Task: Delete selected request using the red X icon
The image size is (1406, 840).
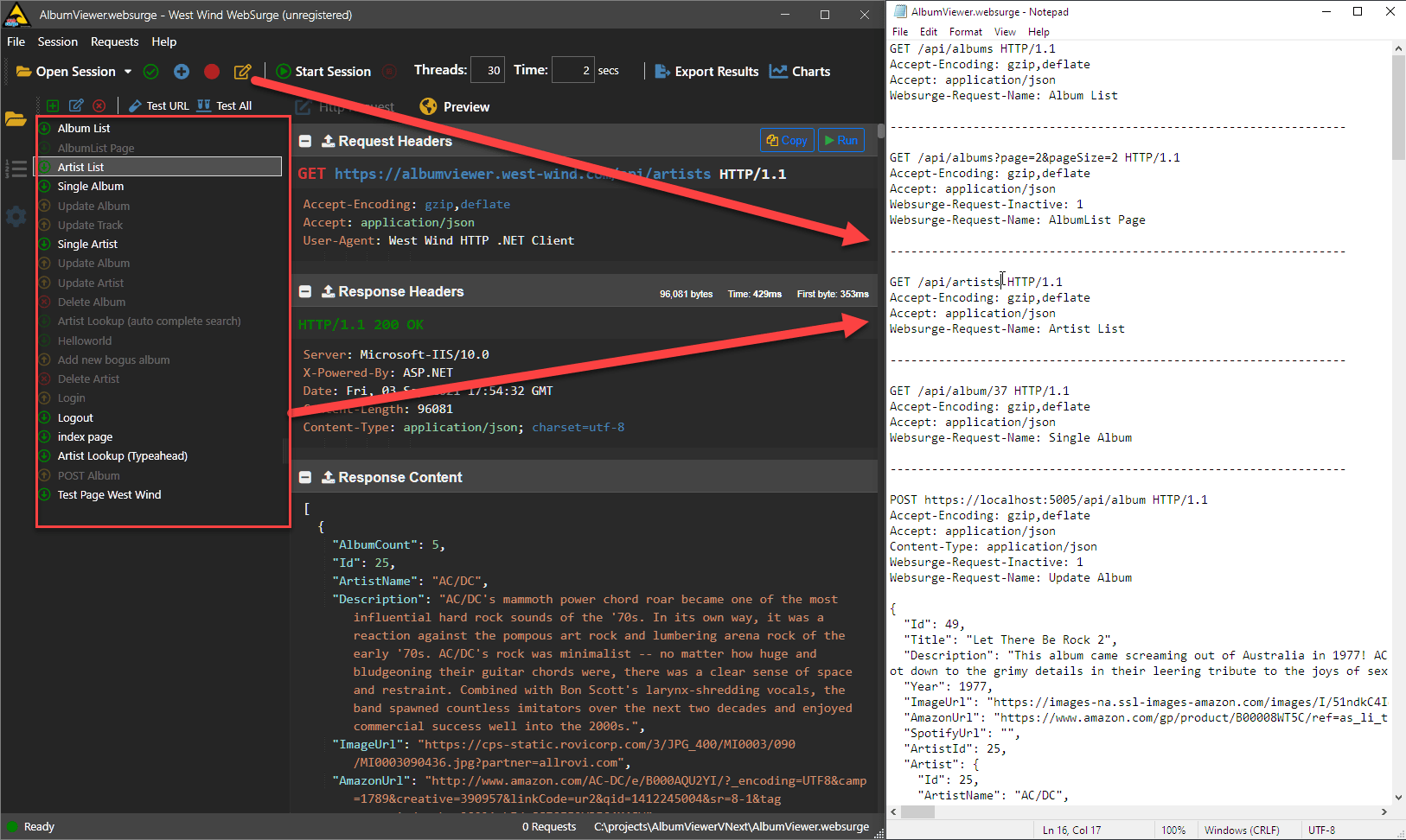Action: 99,105
